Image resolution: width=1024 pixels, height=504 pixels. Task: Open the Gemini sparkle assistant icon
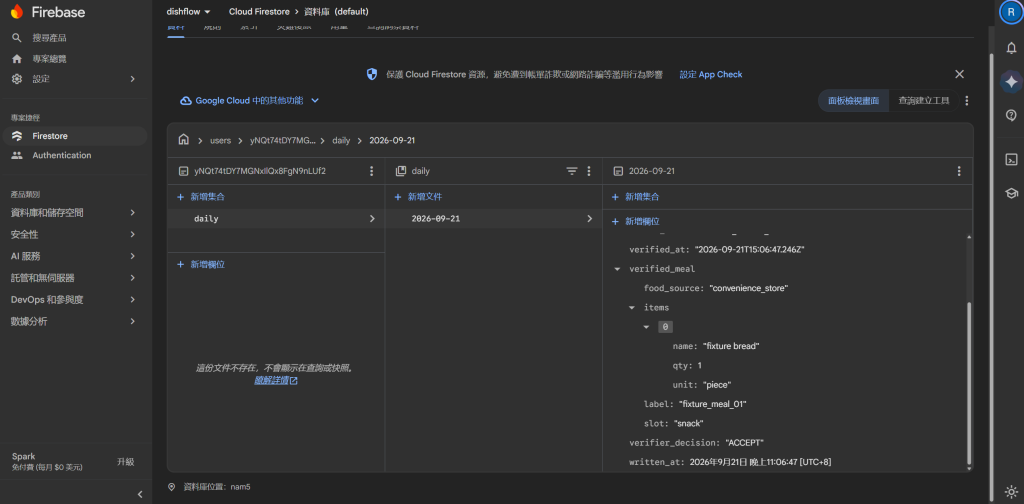tap(1012, 82)
